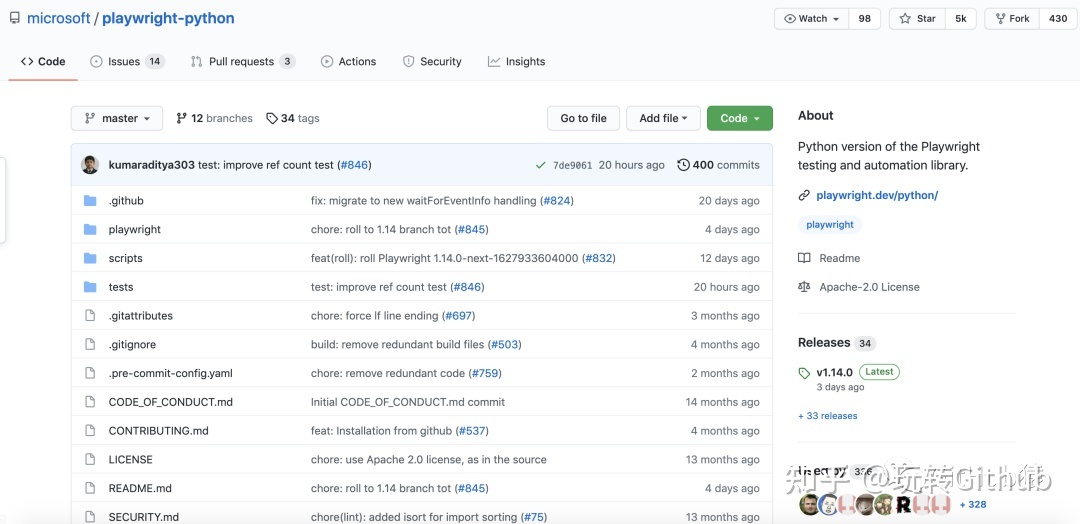Click the repository book icon beside microsoft
This screenshot has width=1080, height=524.
coord(14,19)
